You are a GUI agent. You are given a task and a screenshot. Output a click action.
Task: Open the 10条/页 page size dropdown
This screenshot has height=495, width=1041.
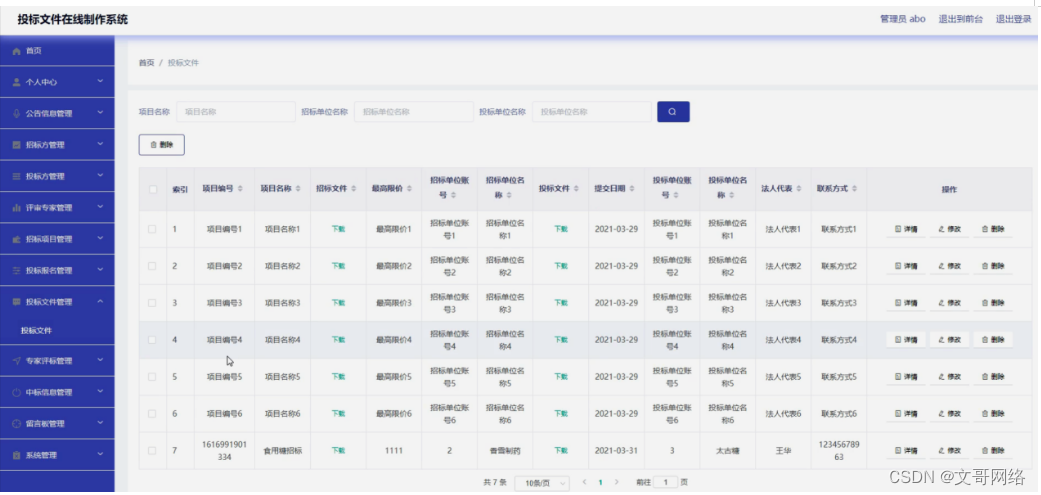point(542,483)
